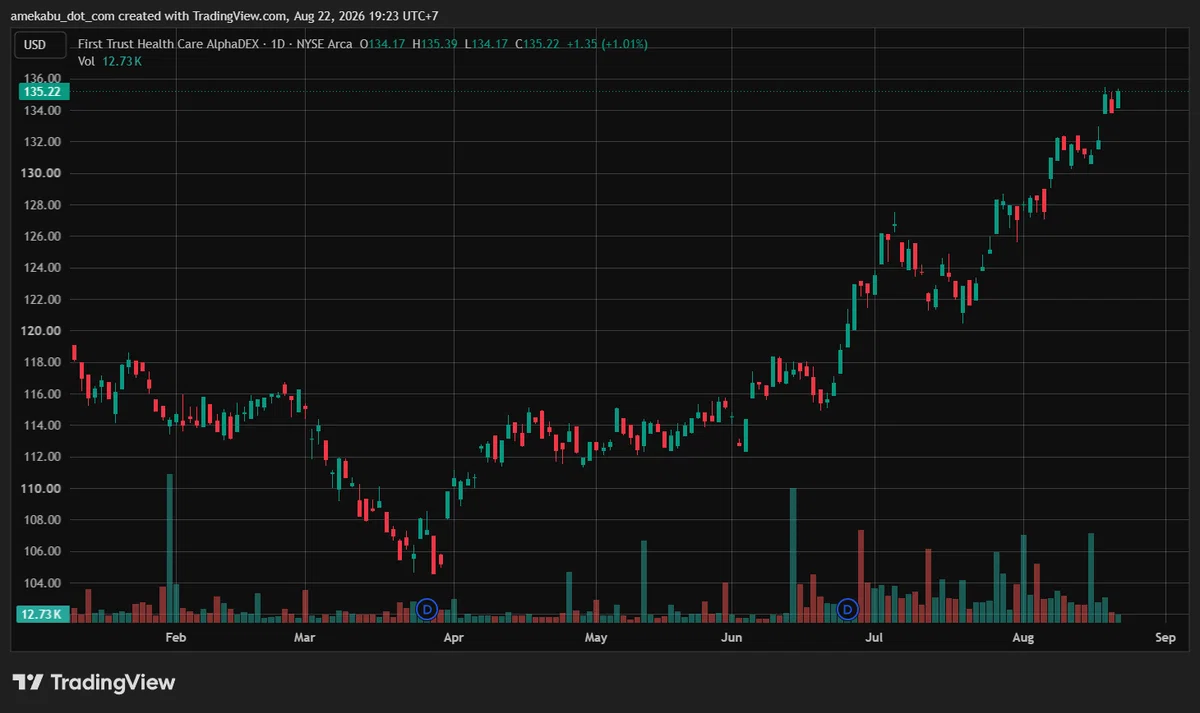Click the dividend D marker near July

coord(848,608)
